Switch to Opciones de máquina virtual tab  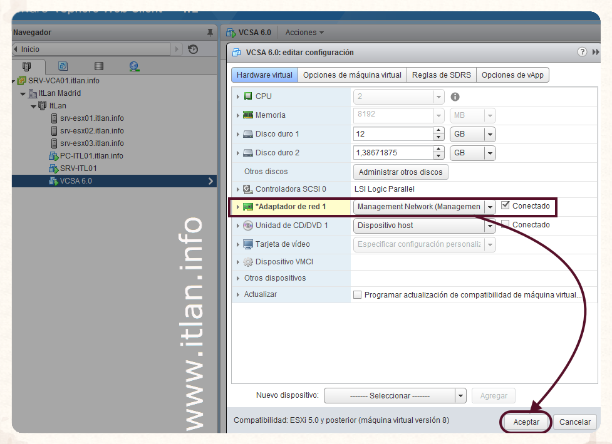[x=352, y=75]
